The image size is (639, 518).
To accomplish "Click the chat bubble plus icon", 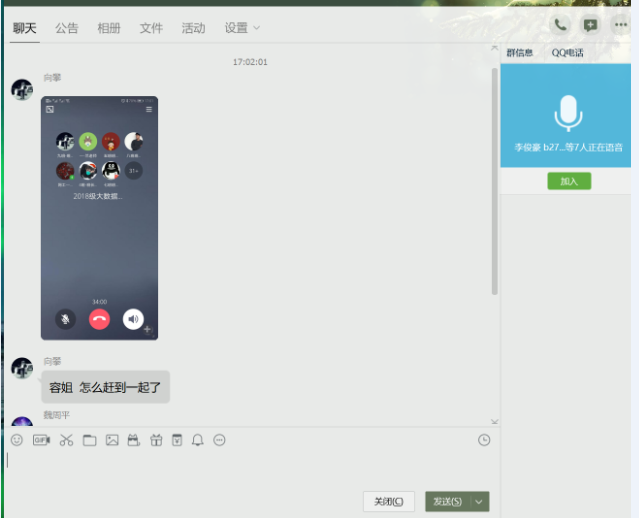I will (590, 26).
